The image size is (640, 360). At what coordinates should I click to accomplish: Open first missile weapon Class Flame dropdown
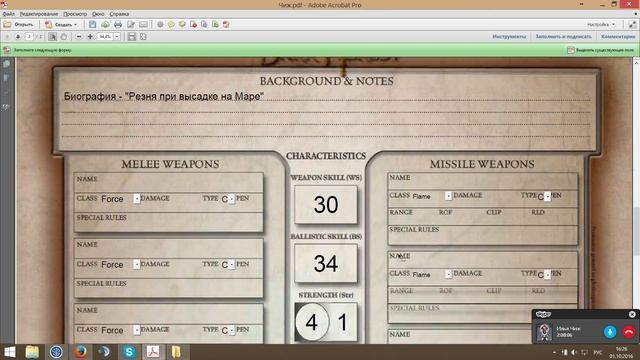click(448, 196)
